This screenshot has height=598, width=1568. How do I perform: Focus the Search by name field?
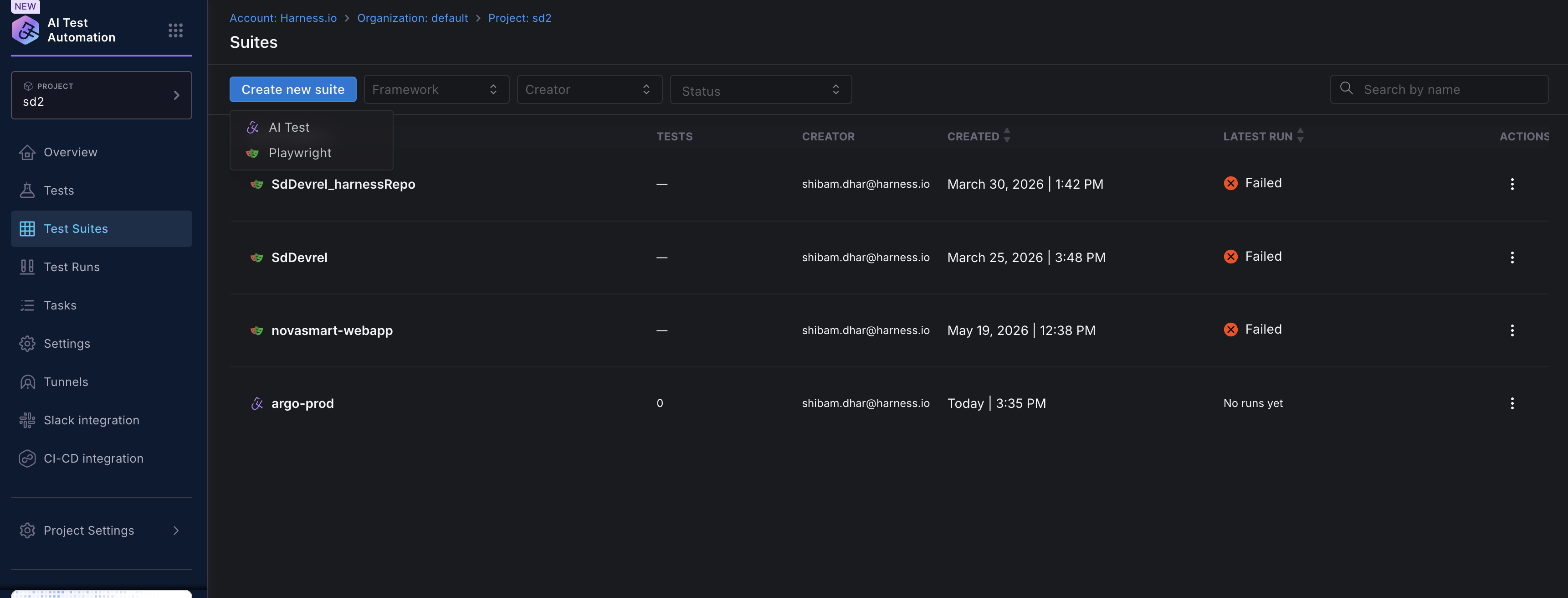coord(1439,89)
